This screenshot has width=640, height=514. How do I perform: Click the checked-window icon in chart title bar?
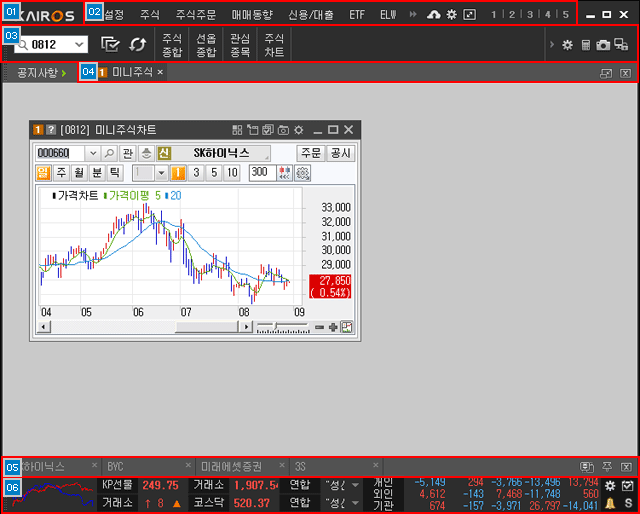click(268, 130)
